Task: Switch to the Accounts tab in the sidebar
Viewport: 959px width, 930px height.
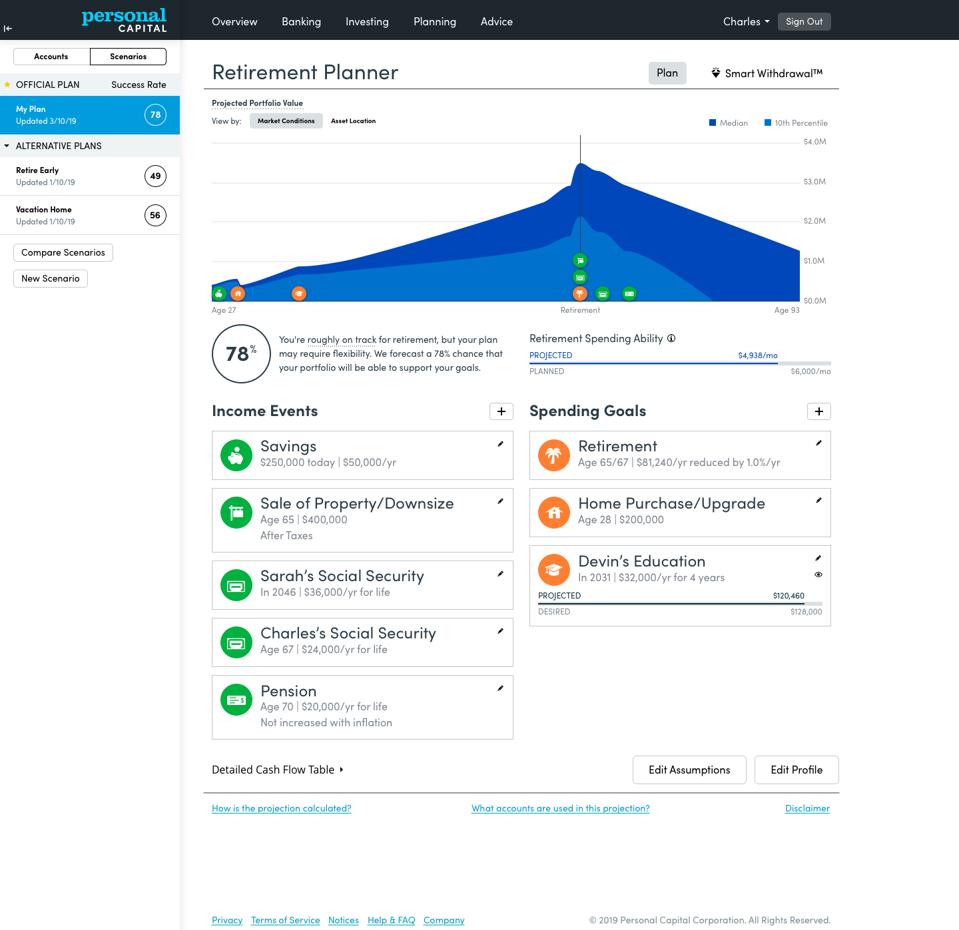Action: tap(51, 56)
